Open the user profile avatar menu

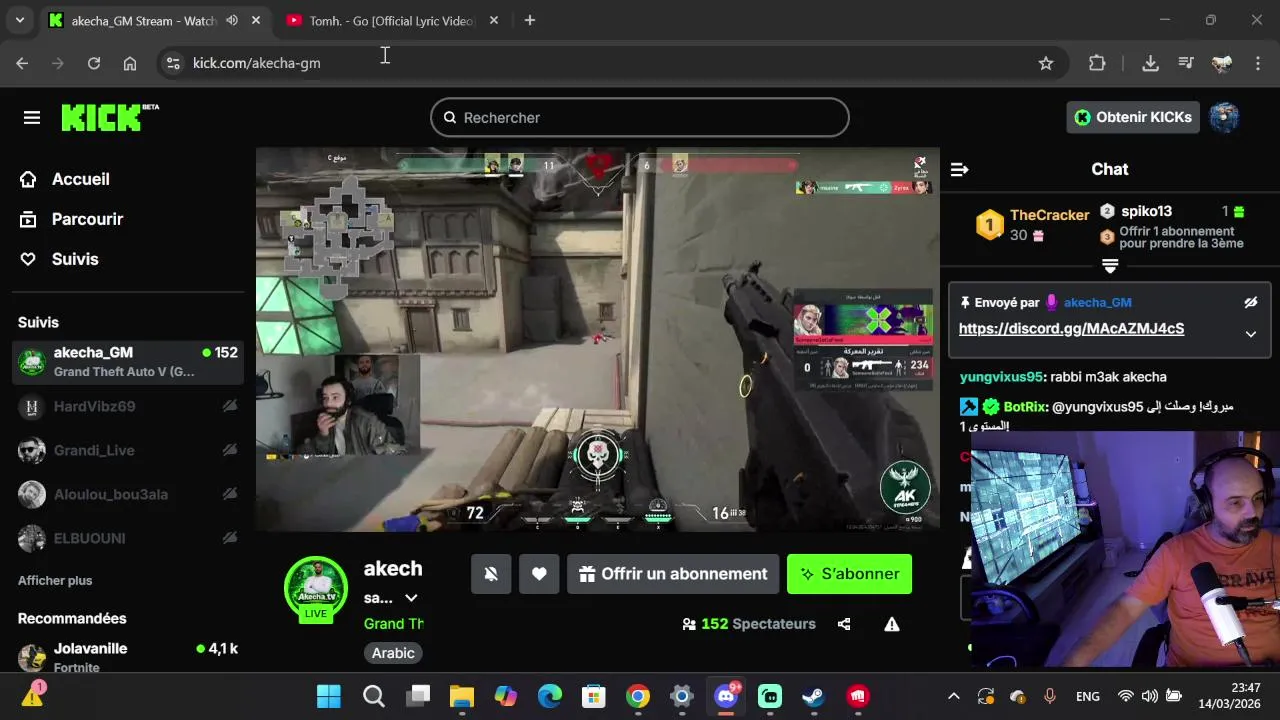coord(1224,117)
